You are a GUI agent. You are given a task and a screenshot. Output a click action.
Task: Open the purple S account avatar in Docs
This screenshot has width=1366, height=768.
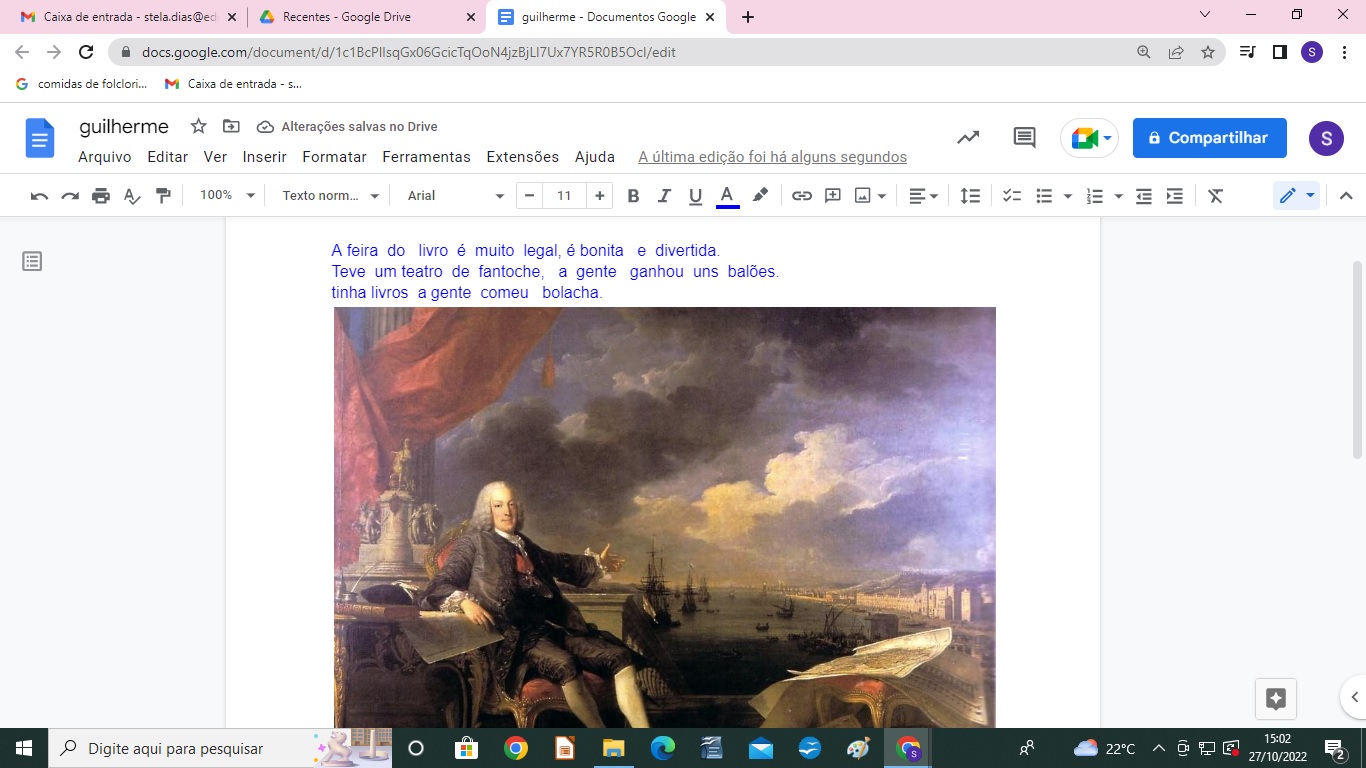coord(1326,138)
